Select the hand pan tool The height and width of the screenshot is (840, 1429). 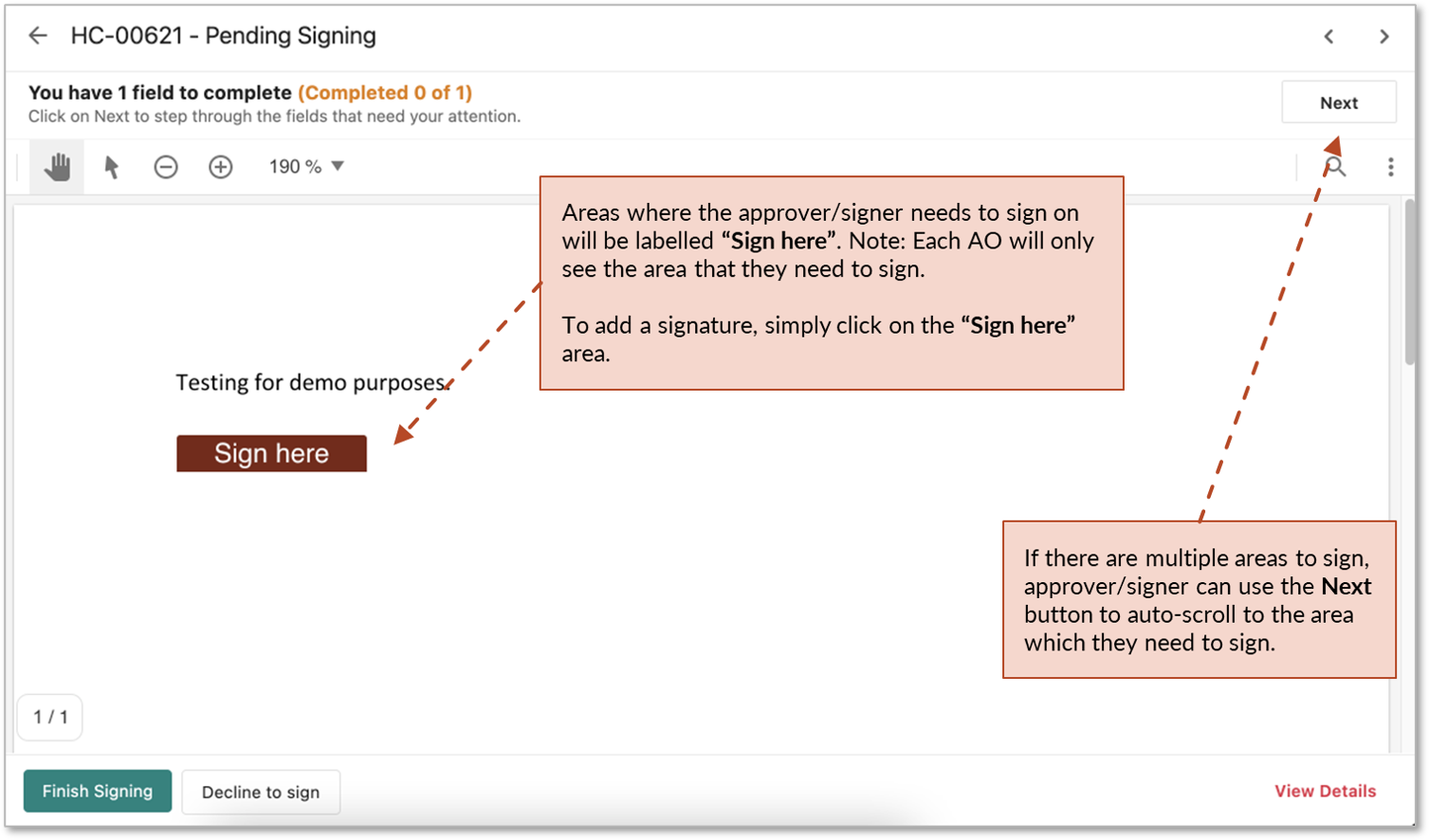(x=57, y=167)
